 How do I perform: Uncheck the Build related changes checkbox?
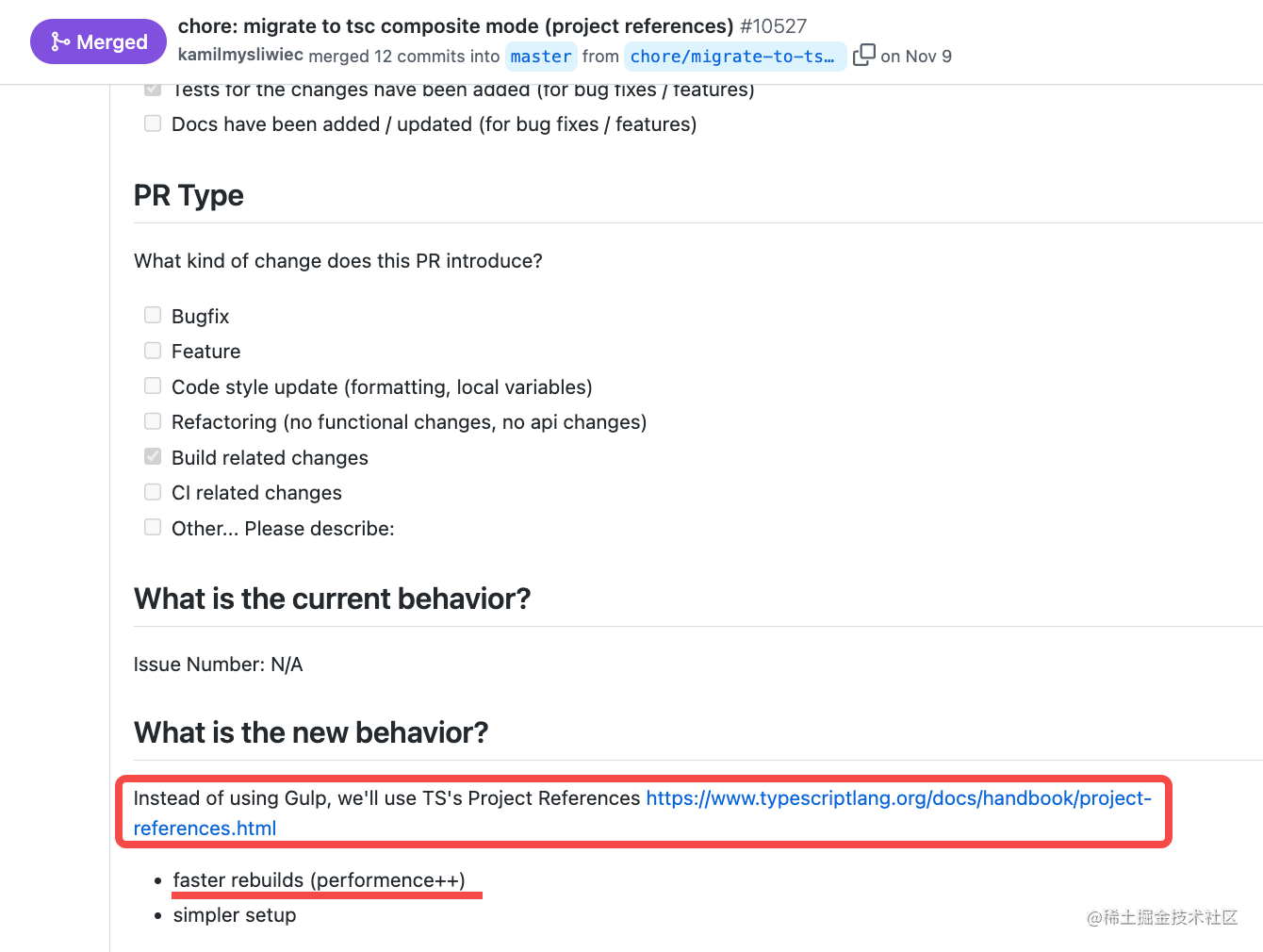tap(153, 456)
